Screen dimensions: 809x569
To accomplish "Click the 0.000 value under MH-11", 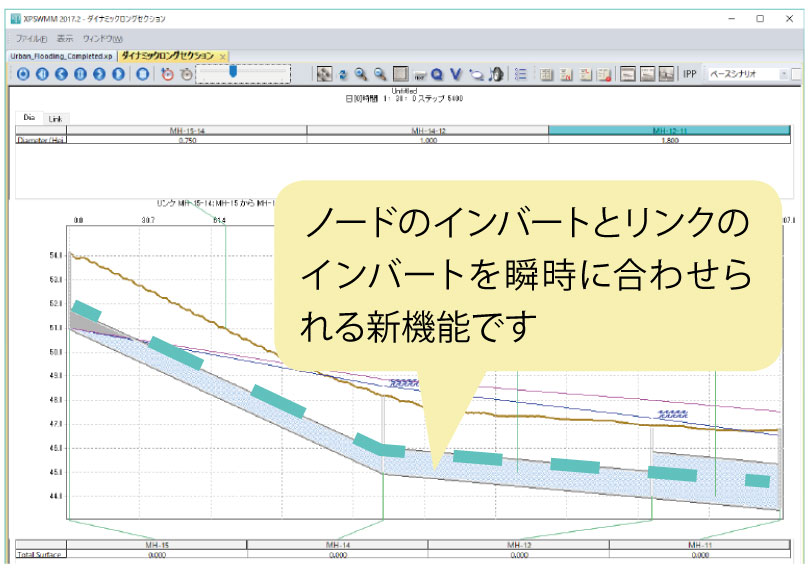I will (700, 555).
